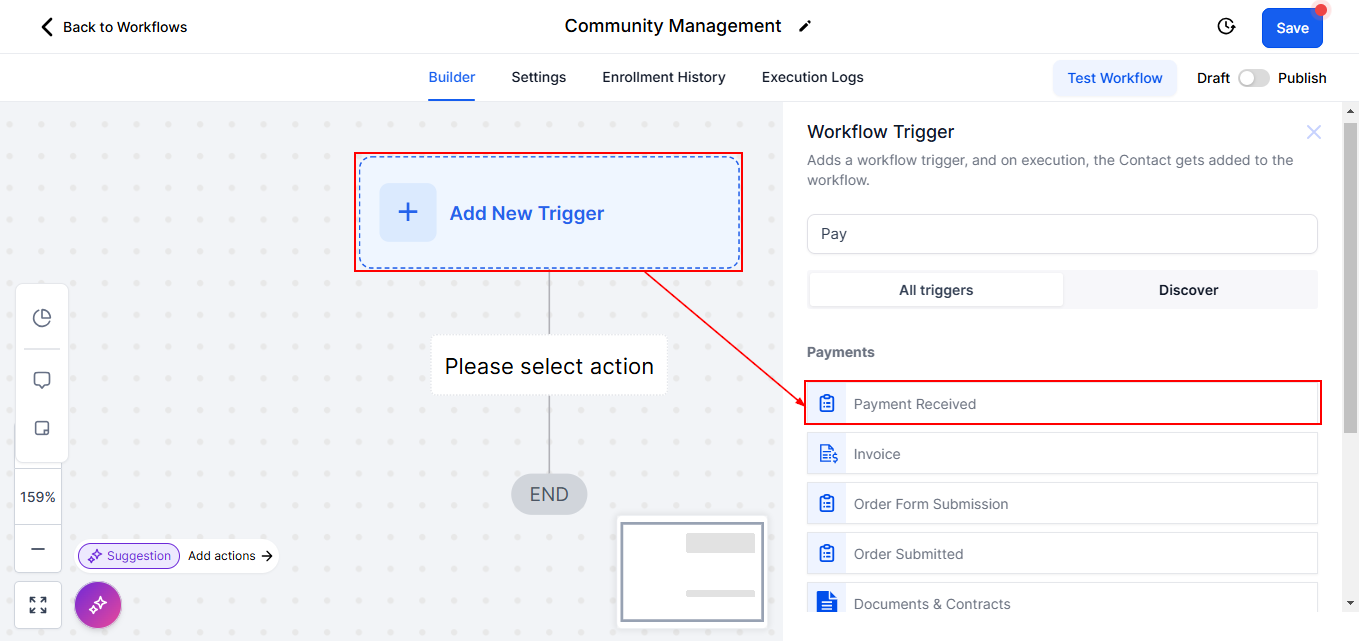Click the Order Submitted clipboard icon

827,554
